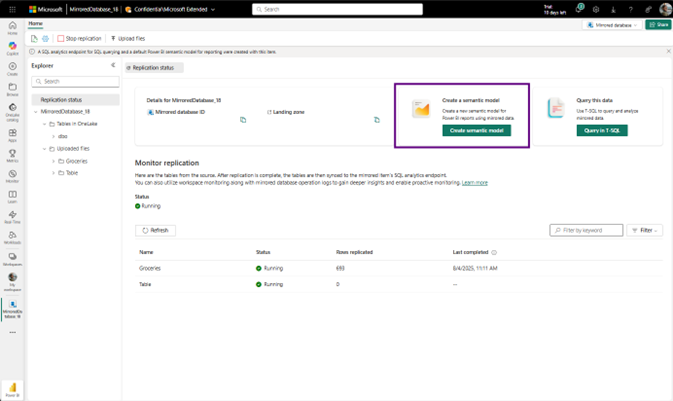Expand the Groceries folder in Explorer

pyautogui.click(x=54, y=161)
